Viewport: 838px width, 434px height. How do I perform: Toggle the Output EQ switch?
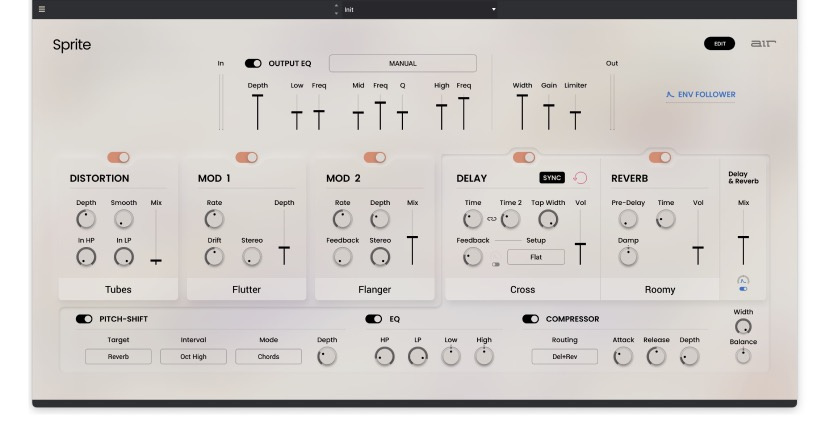[253, 63]
